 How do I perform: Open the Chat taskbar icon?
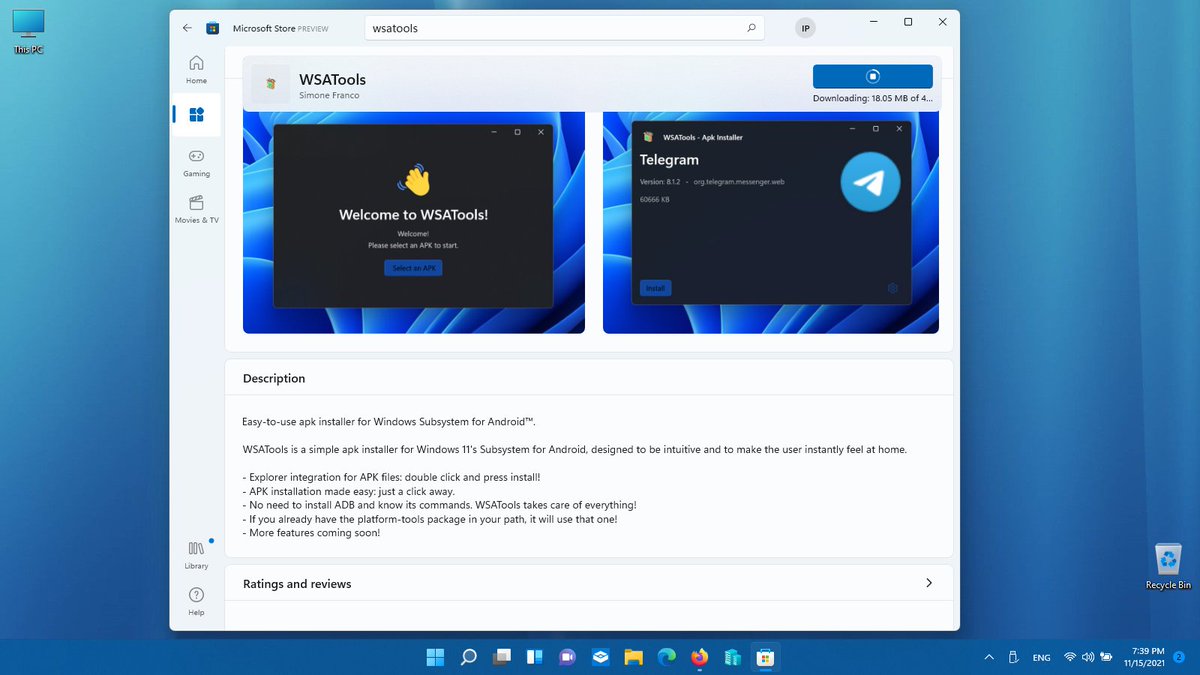(x=567, y=657)
